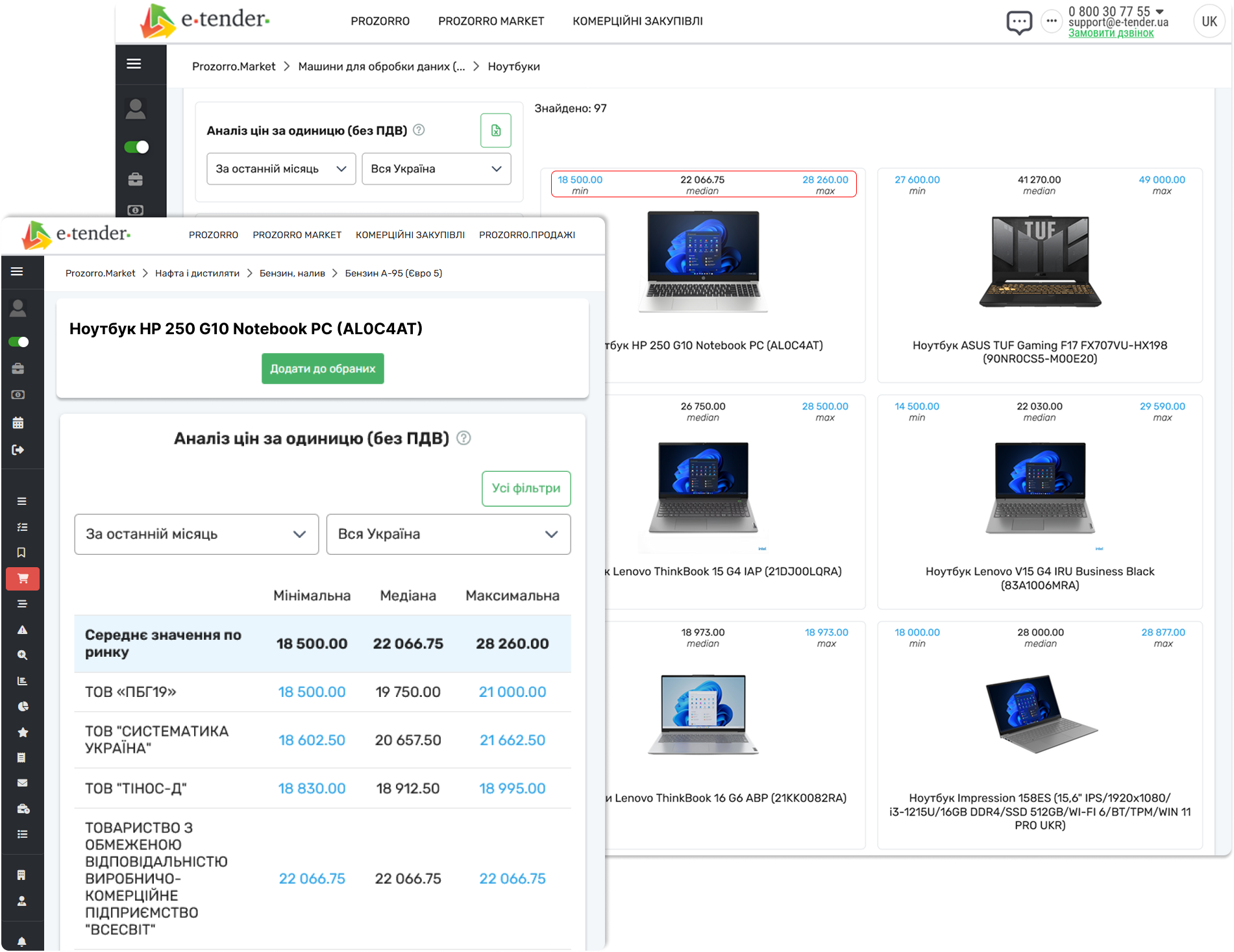Click the Усі фільтри button

pos(526,488)
